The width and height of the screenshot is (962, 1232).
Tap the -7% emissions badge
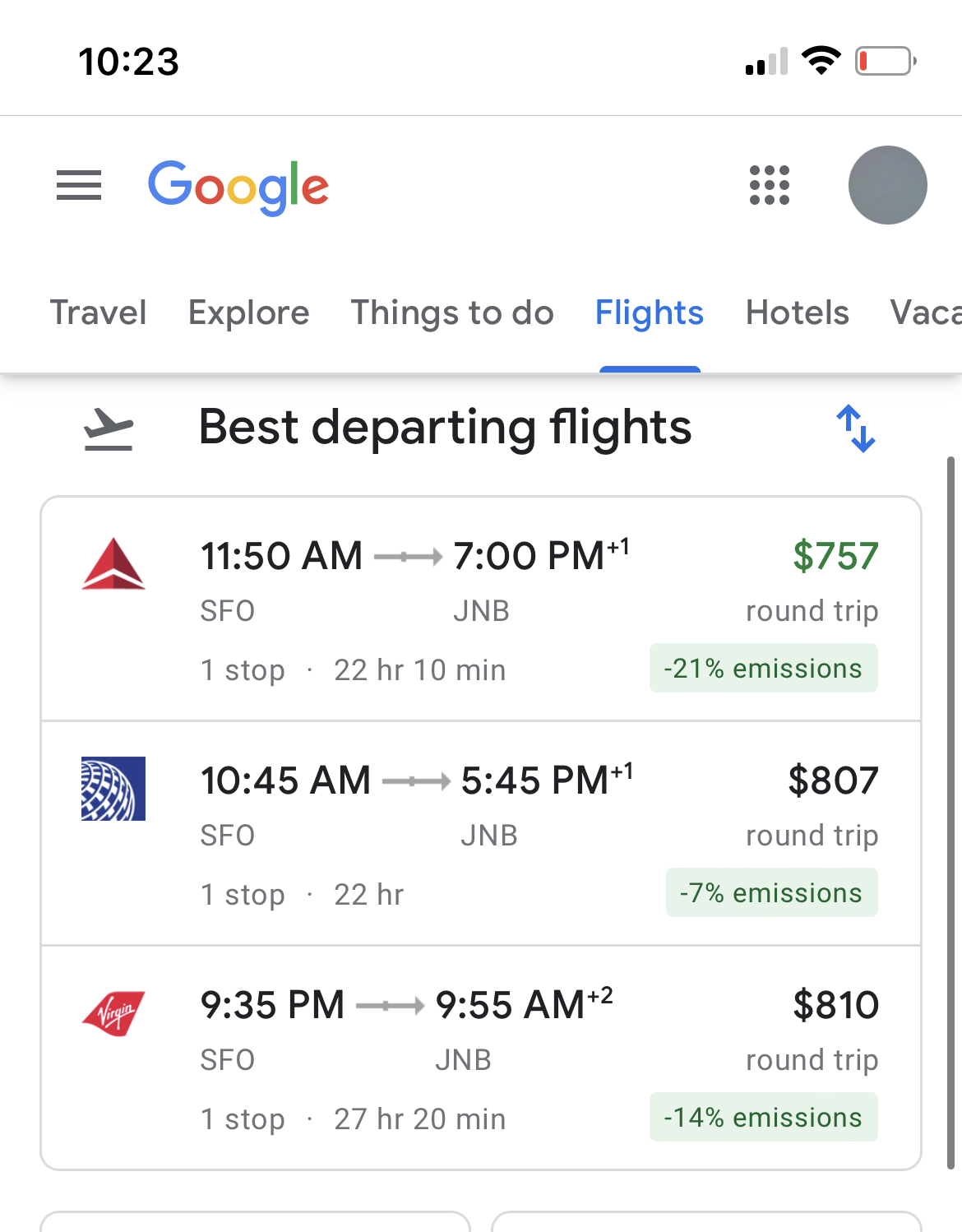[x=772, y=893]
